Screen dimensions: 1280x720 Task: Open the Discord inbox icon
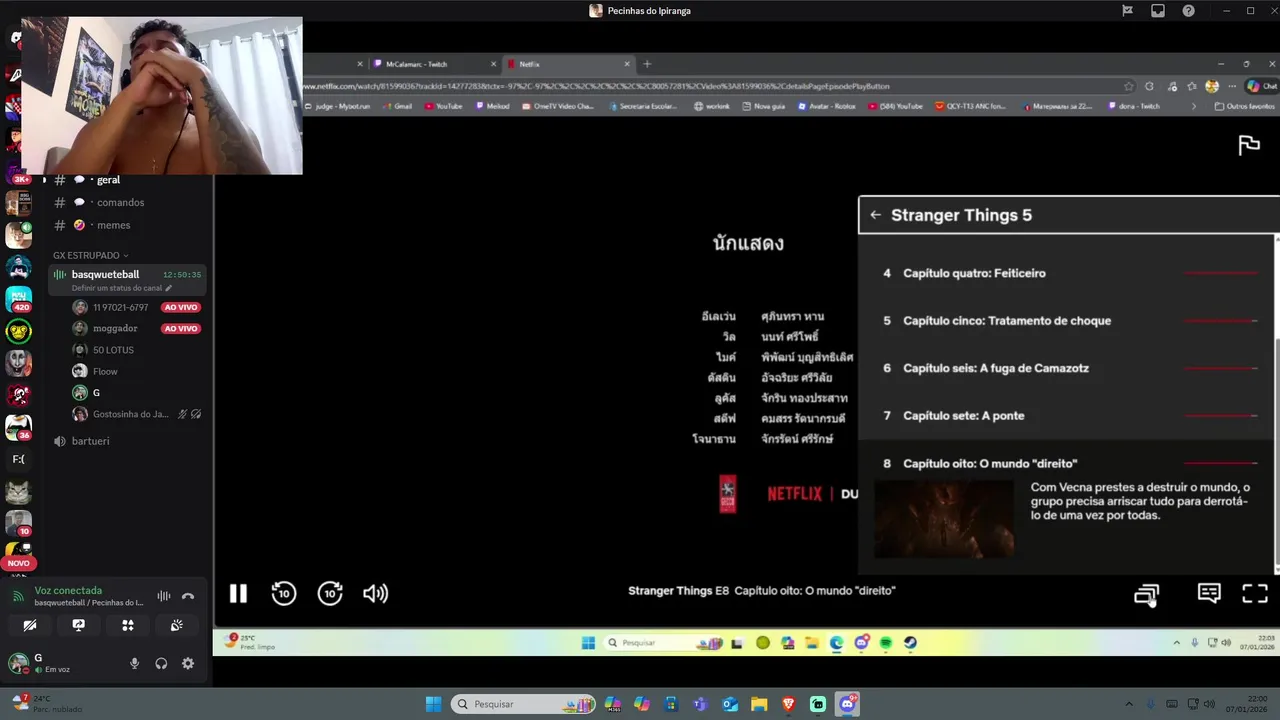(x=1158, y=11)
